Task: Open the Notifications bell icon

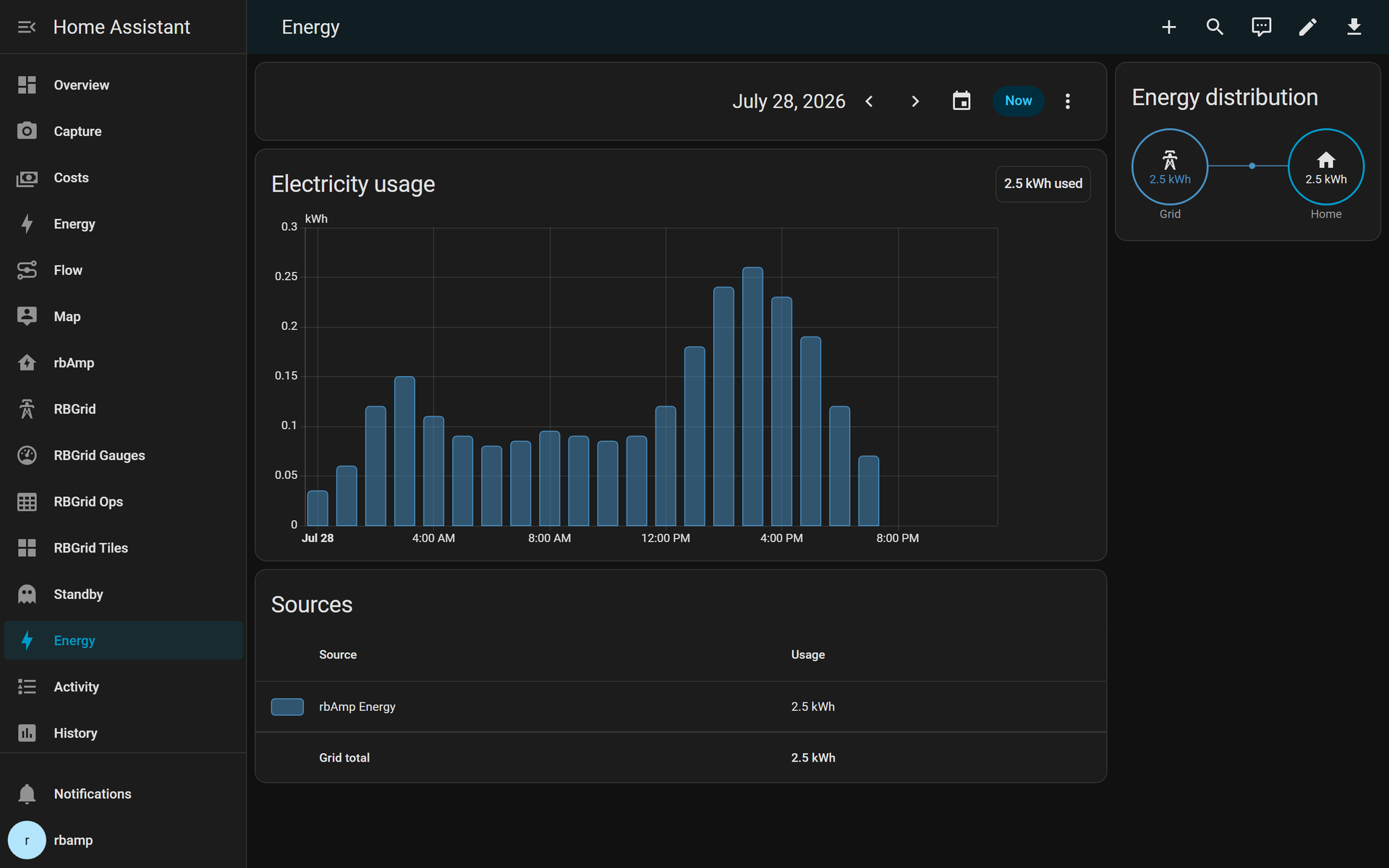Action: click(27, 793)
